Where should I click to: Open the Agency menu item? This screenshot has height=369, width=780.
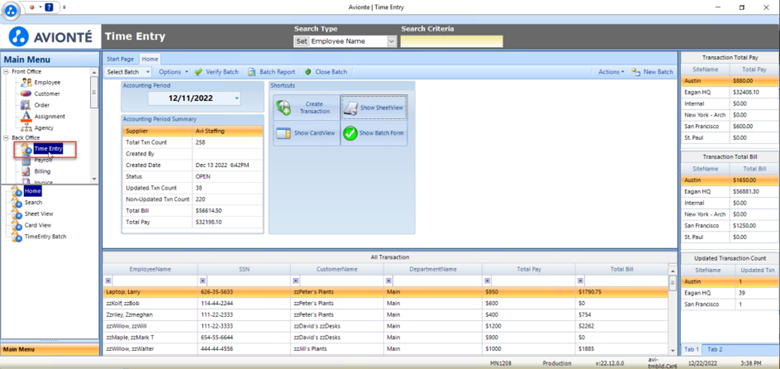[x=44, y=128]
